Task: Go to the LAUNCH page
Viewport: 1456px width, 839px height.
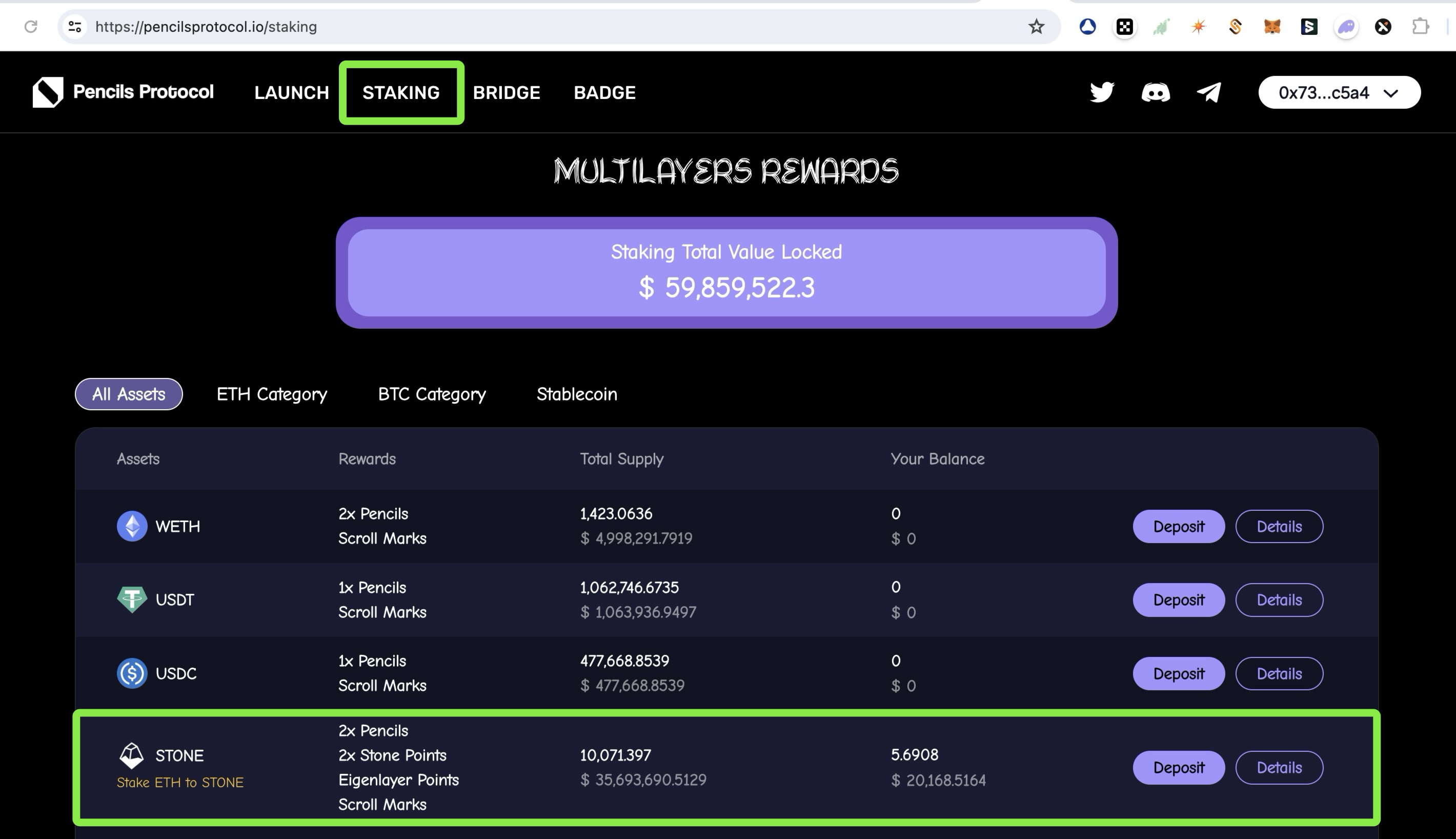Action: click(291, 92)
